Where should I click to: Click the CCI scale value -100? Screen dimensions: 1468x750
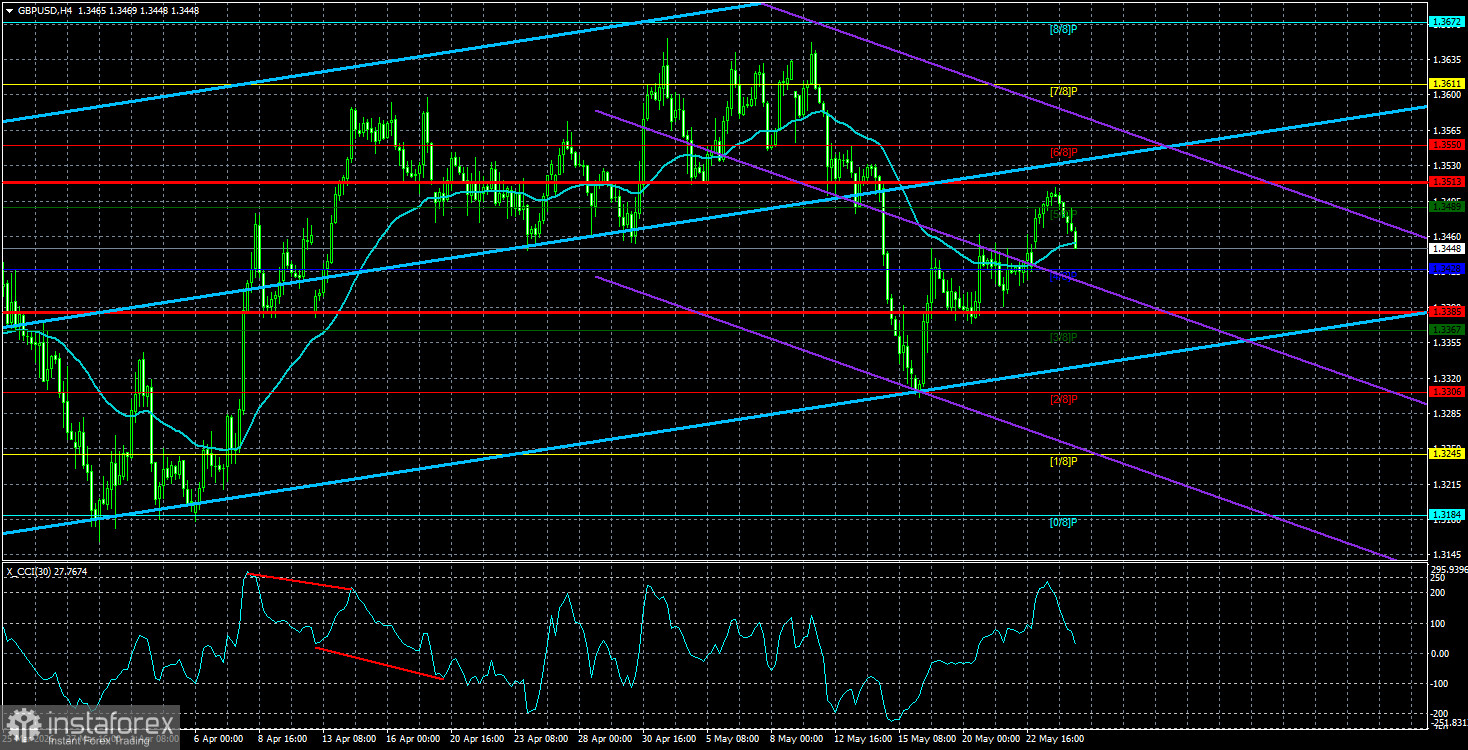(x=1442, y=684)
